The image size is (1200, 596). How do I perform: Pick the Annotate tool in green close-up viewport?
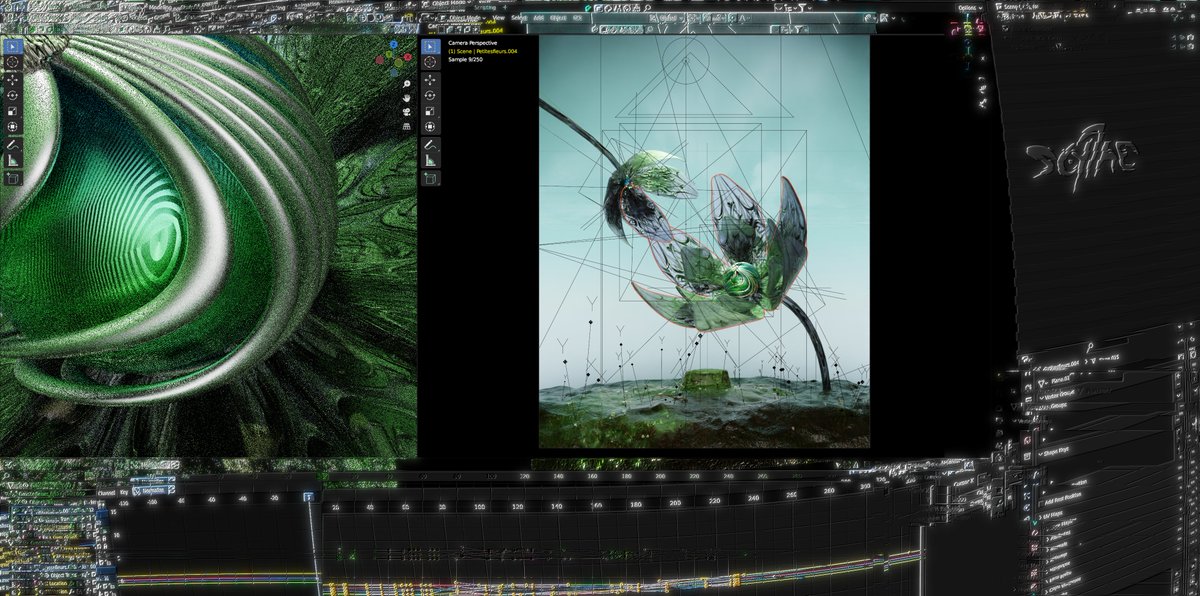[x=11, y=145]
